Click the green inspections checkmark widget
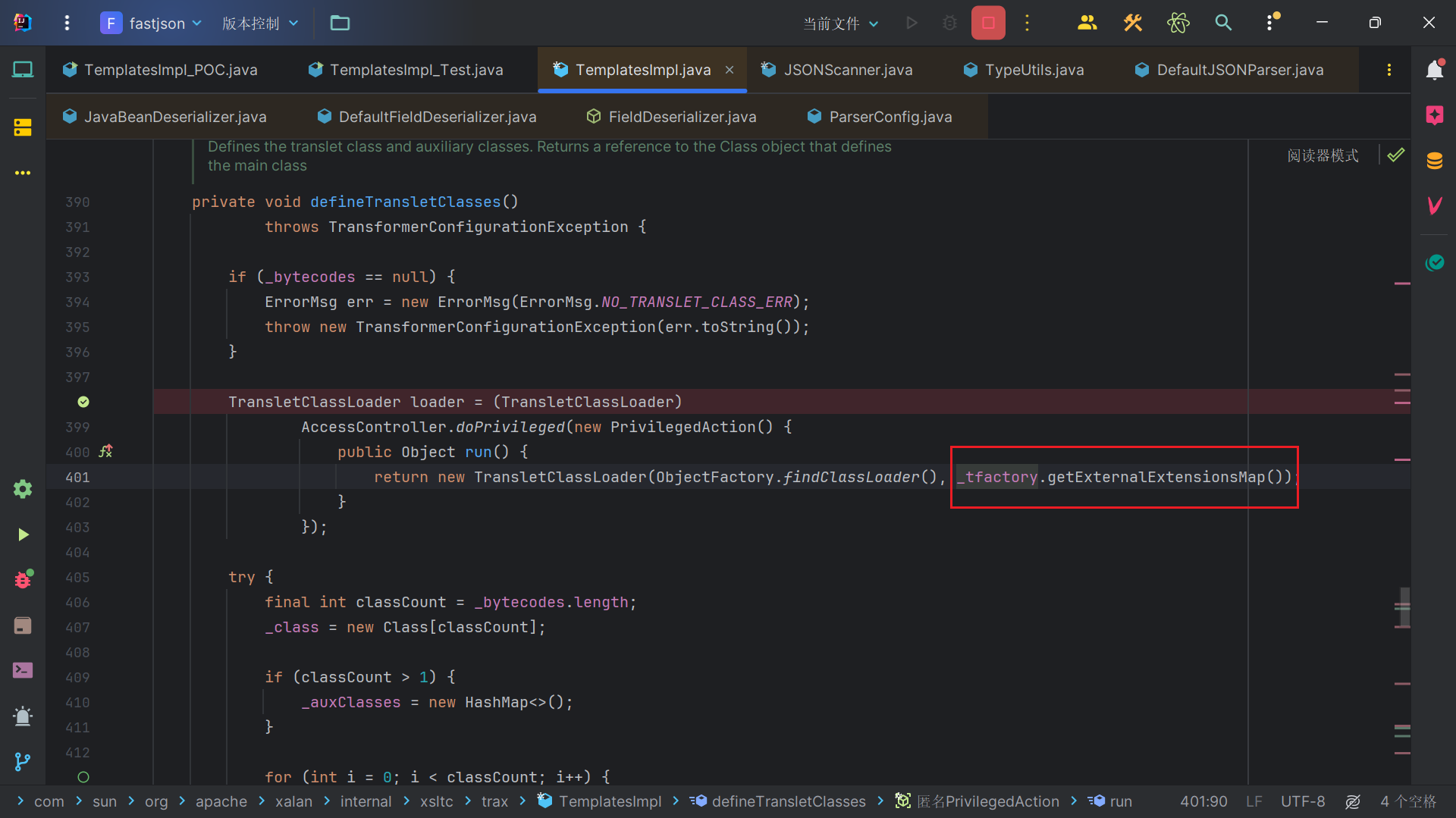1456x818 pixels. (1395, 155)
